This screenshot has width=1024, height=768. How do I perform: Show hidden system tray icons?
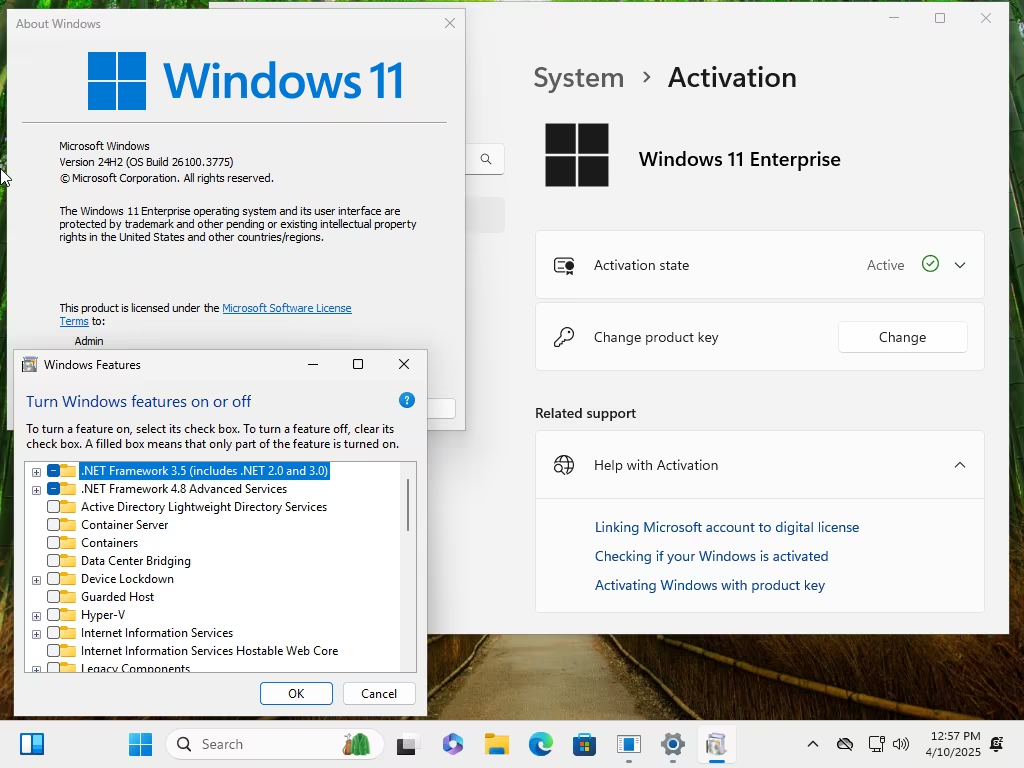coord(813,744)
